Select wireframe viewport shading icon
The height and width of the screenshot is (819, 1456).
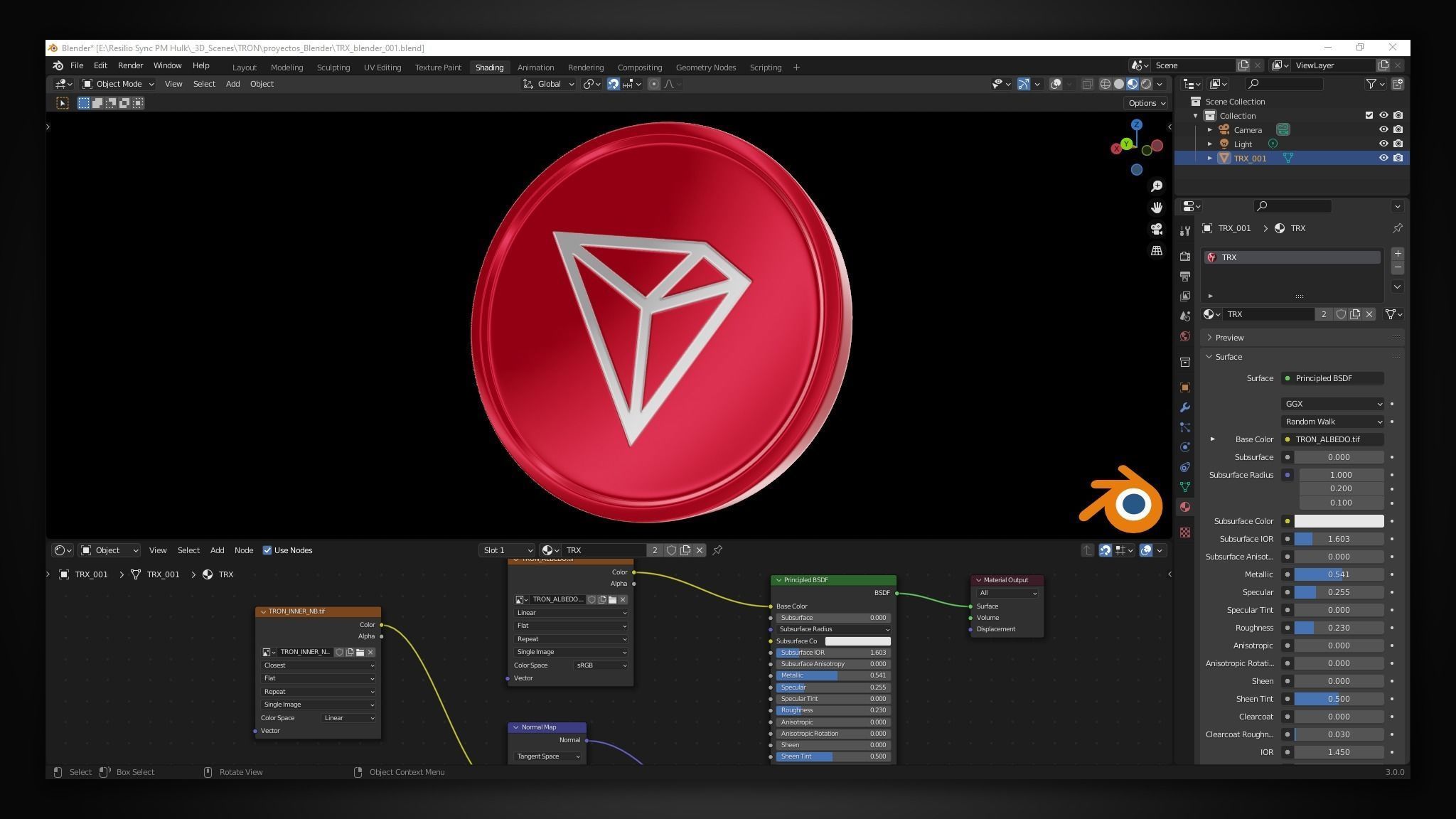click(1106, 84)
